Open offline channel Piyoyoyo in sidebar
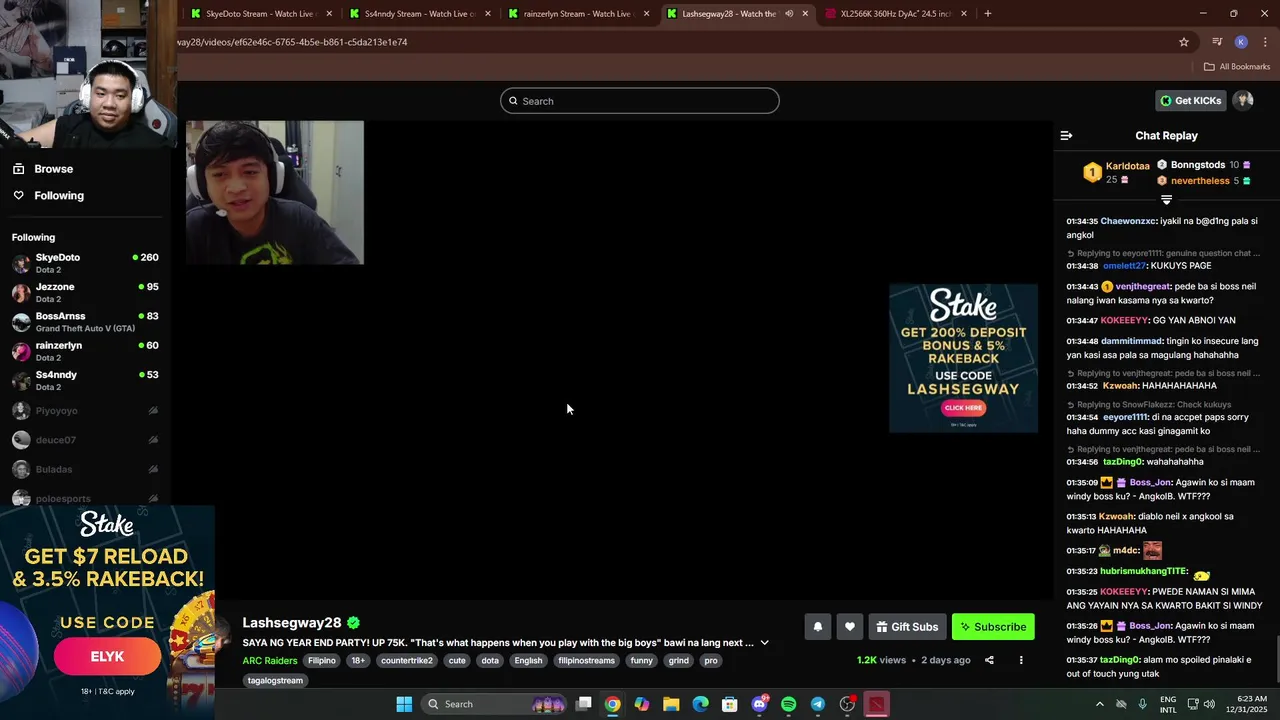The image size is (1280, 720). (x=85, y=410)
